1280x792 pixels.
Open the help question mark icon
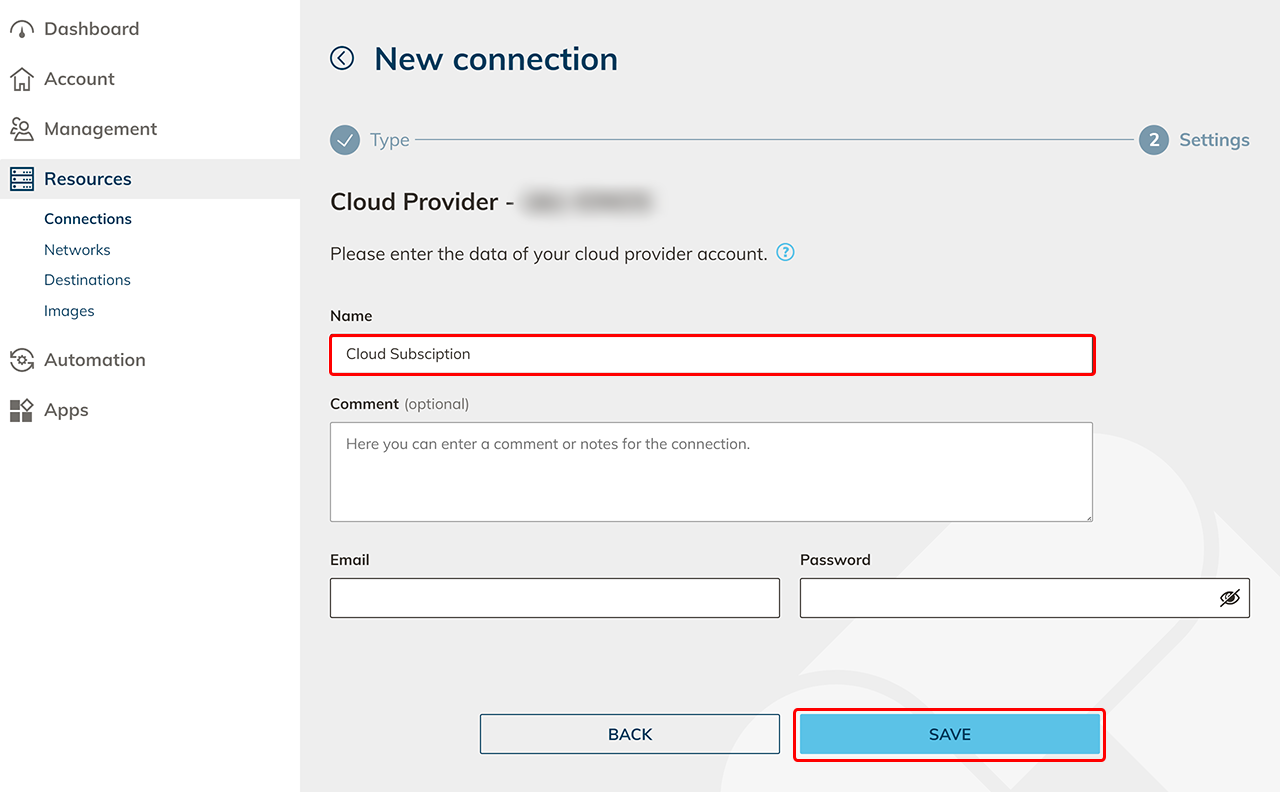pos(786,253)
